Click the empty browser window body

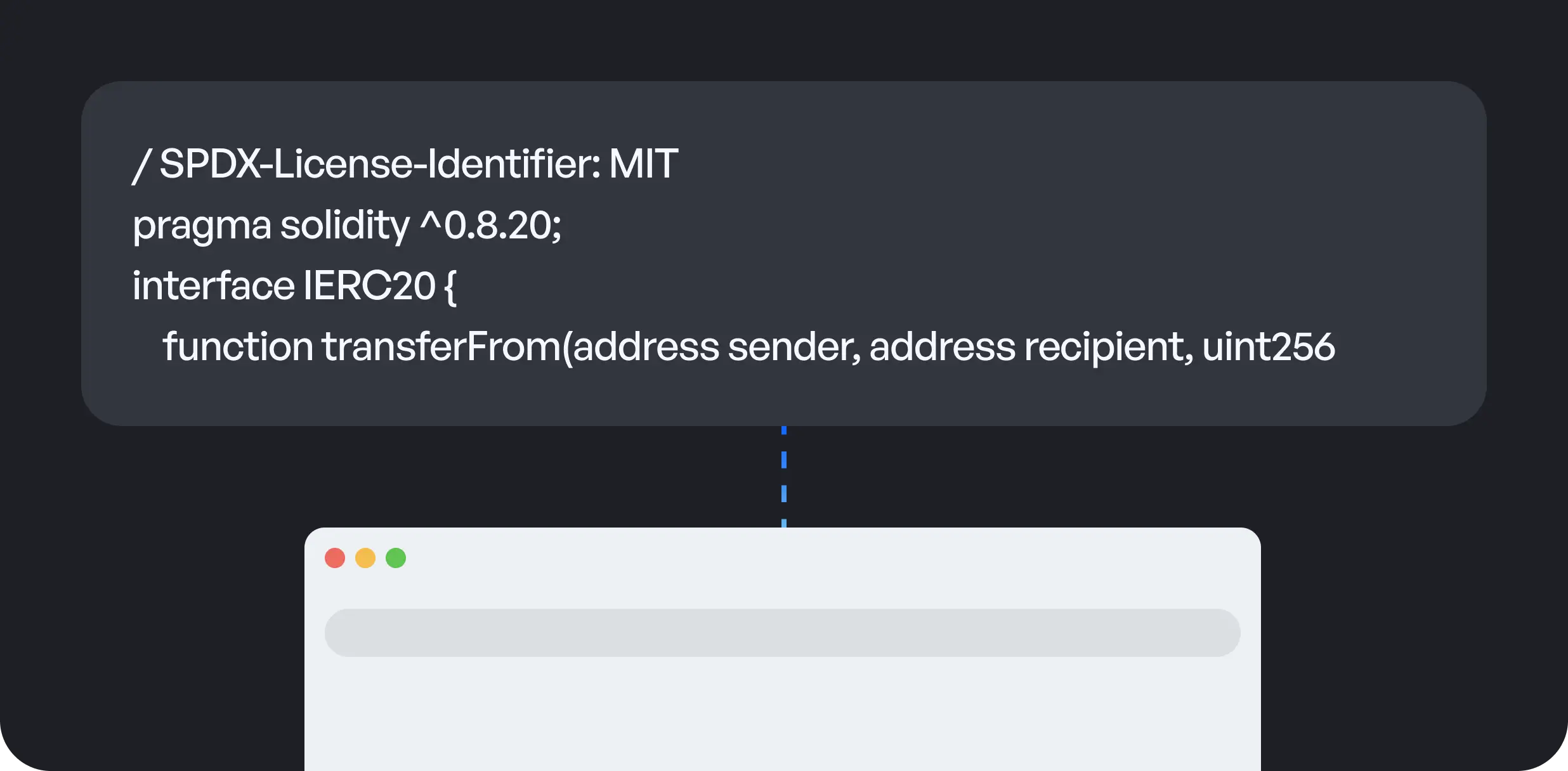pyautogui.click(x=782, y=716)
